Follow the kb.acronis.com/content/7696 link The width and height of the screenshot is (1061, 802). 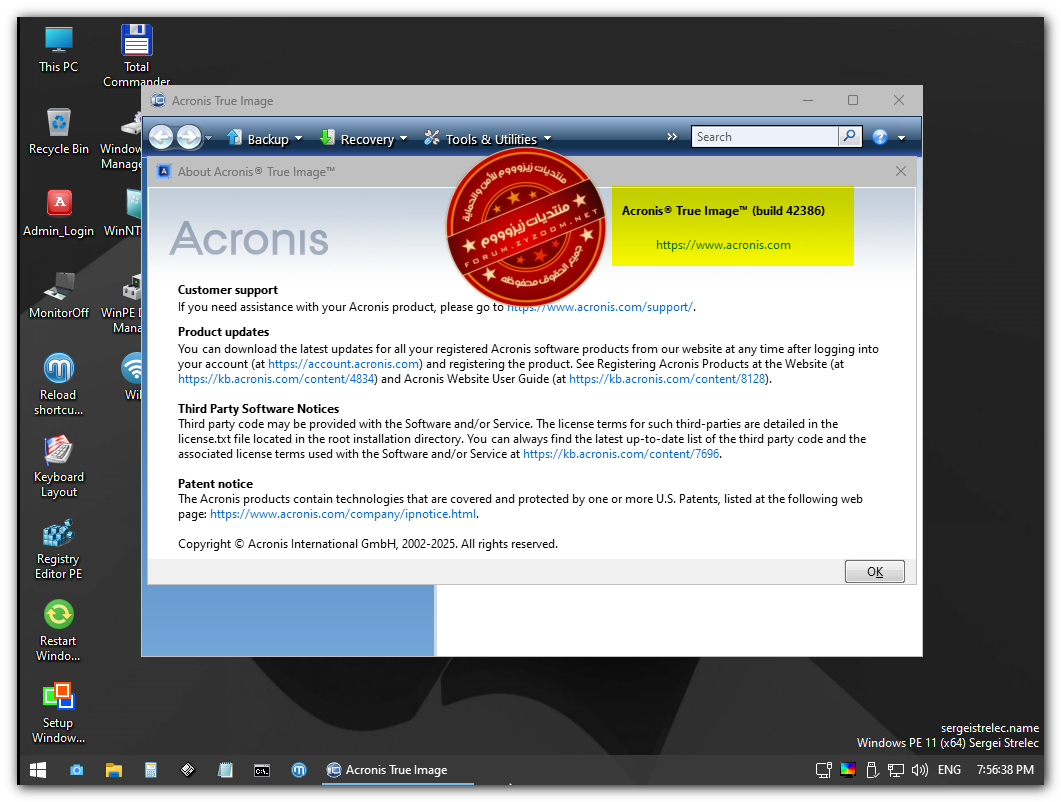(x=620, y=454)
